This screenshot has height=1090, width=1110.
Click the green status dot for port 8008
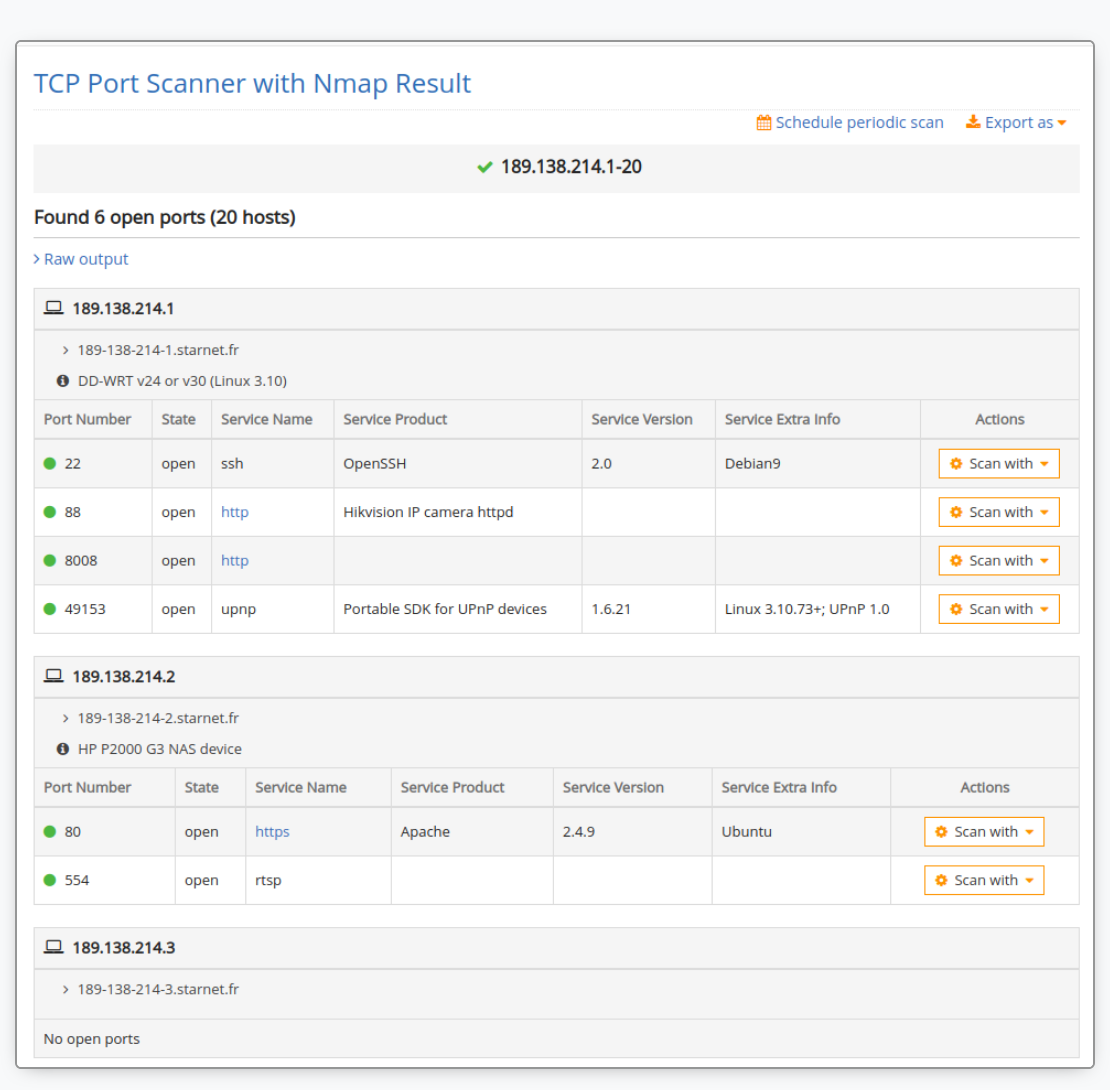pos(50,560)
